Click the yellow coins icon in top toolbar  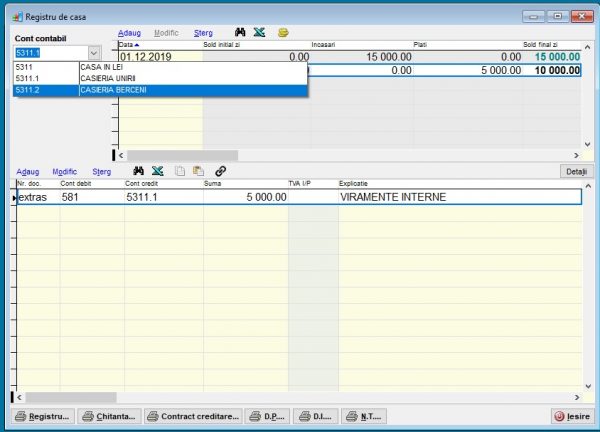tap(283, 33)
